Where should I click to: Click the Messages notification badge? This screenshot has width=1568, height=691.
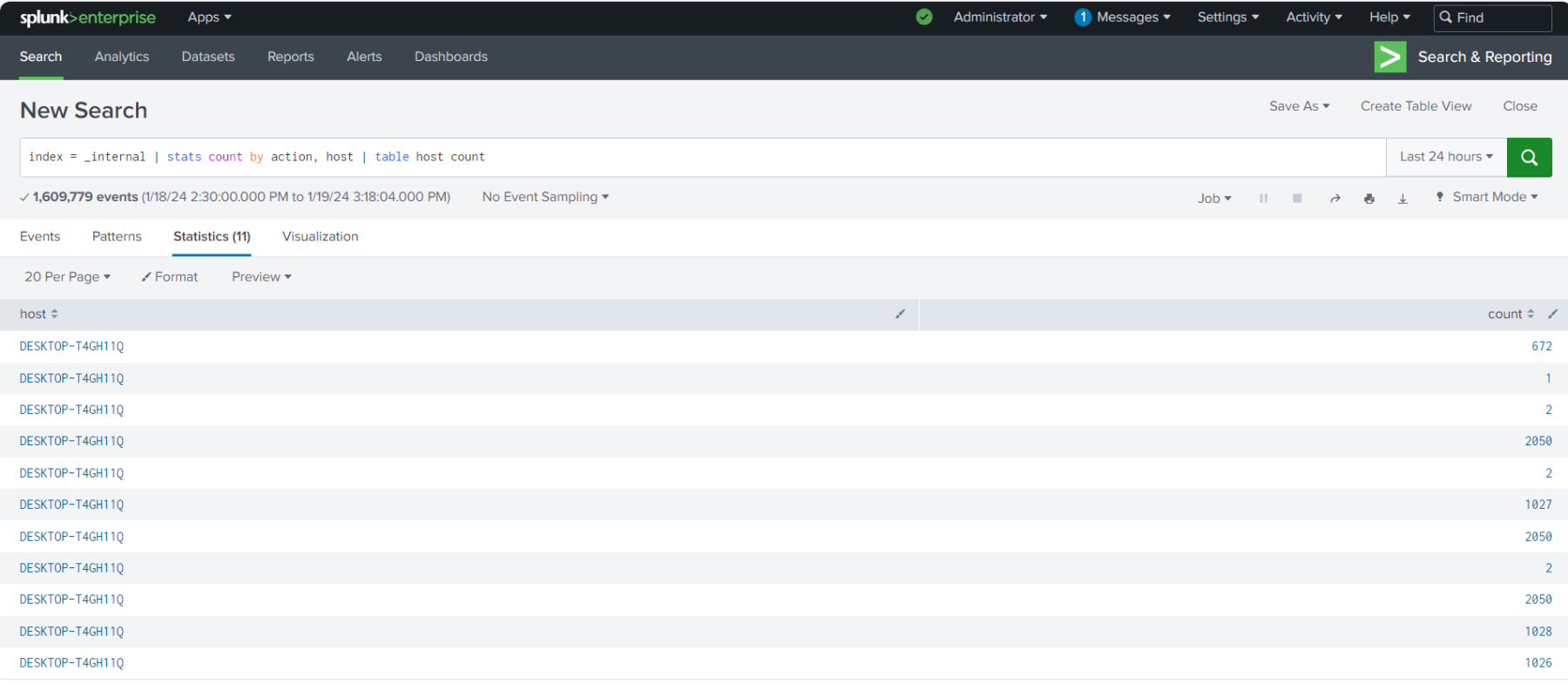click(1083, 17)
